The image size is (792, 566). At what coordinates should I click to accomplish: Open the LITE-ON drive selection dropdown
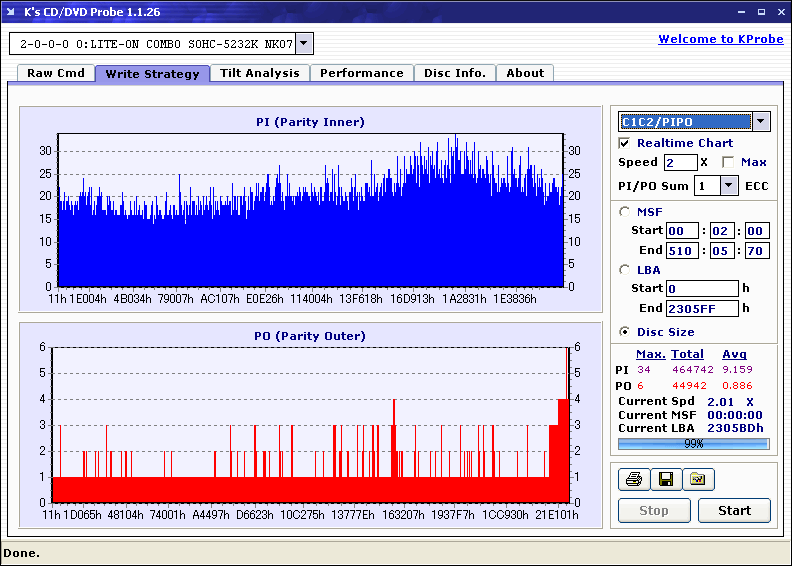click(304, 44)
